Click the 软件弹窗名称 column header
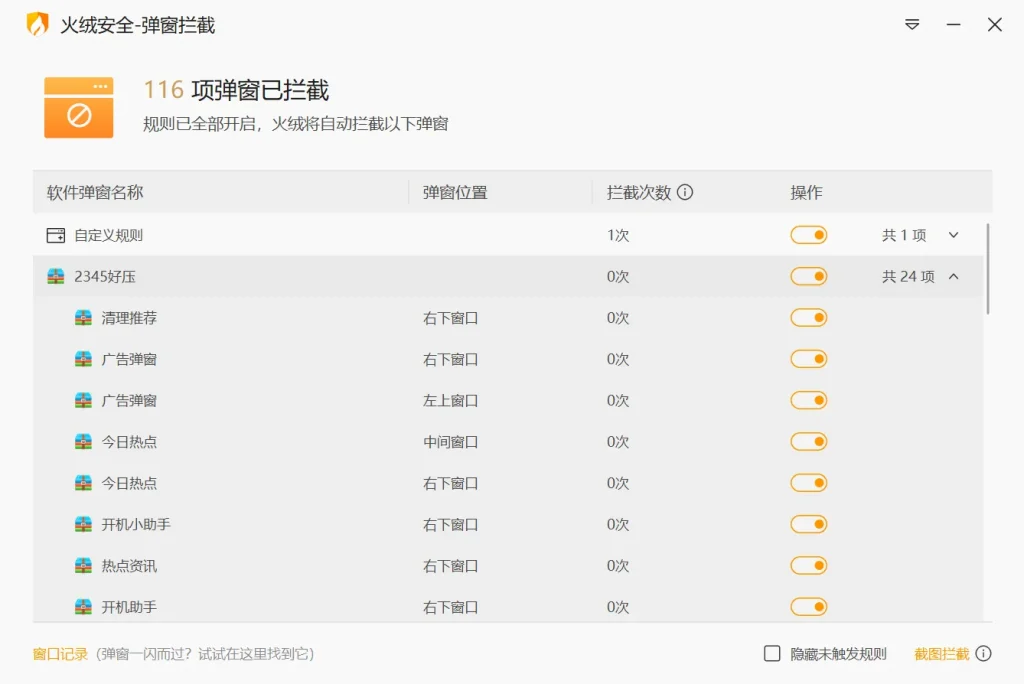Viewport: 1024px width, 684px height. (95, 192)
